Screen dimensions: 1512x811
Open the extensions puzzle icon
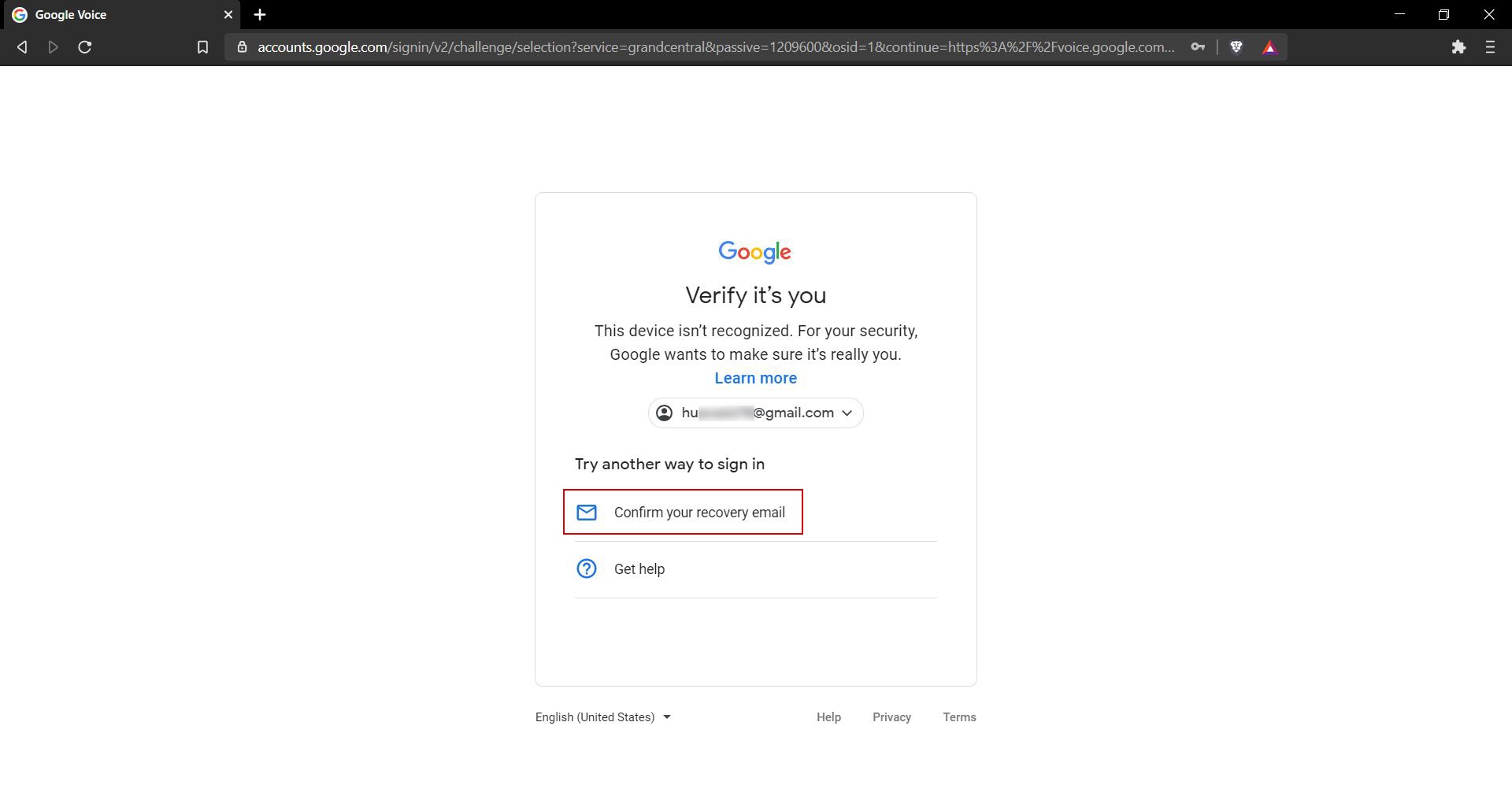[1458, 47]
